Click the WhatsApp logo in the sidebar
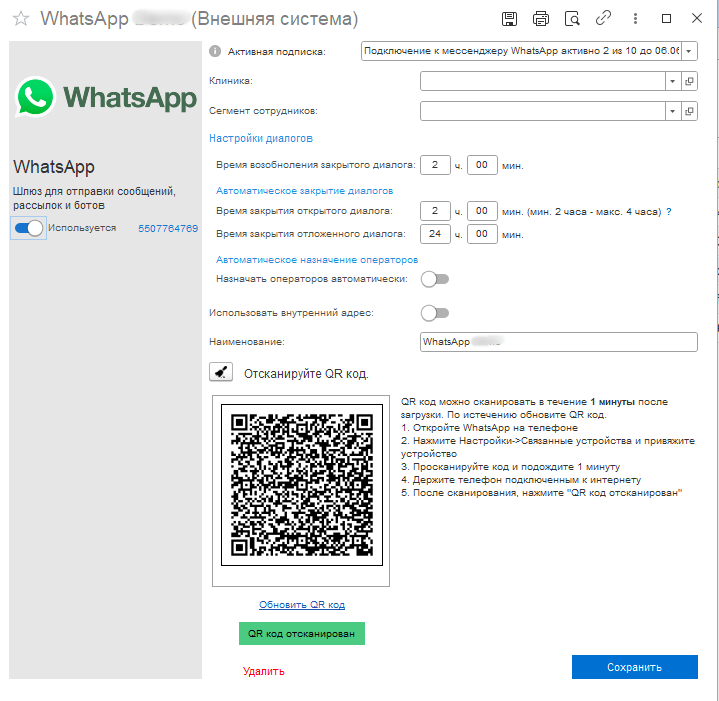The height and width of the screenshot is (701, 719). click(106, 97)
